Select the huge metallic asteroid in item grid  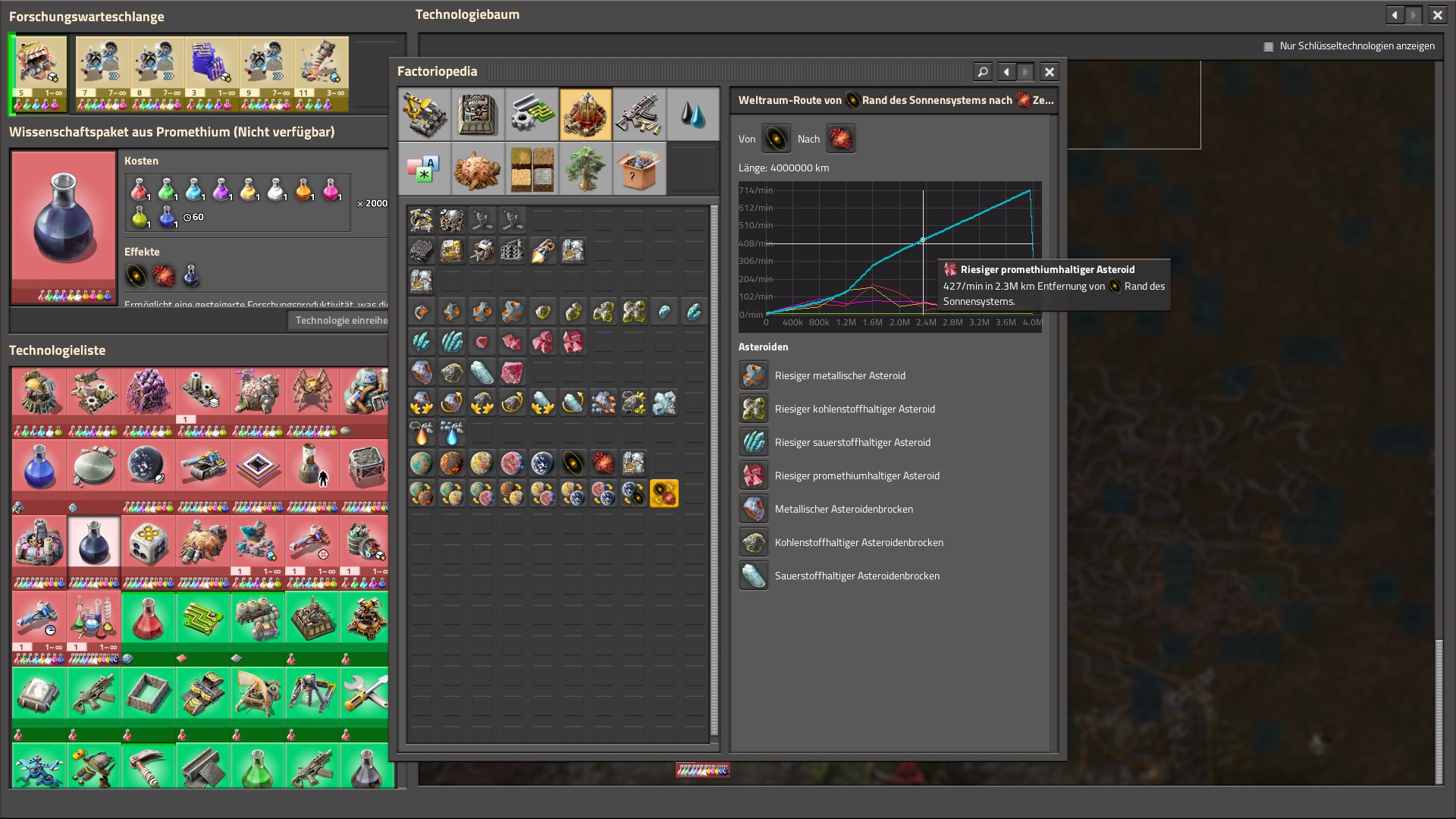point(513,312)
